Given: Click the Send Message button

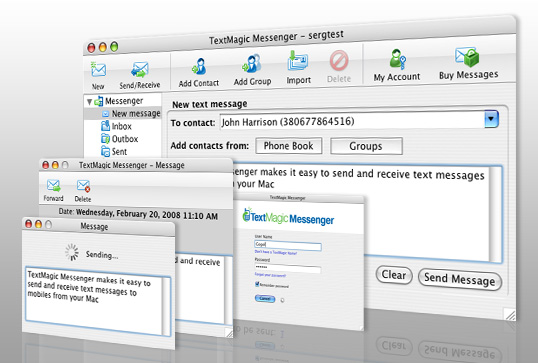Looking at the screenshot, I should click(460, 279).
